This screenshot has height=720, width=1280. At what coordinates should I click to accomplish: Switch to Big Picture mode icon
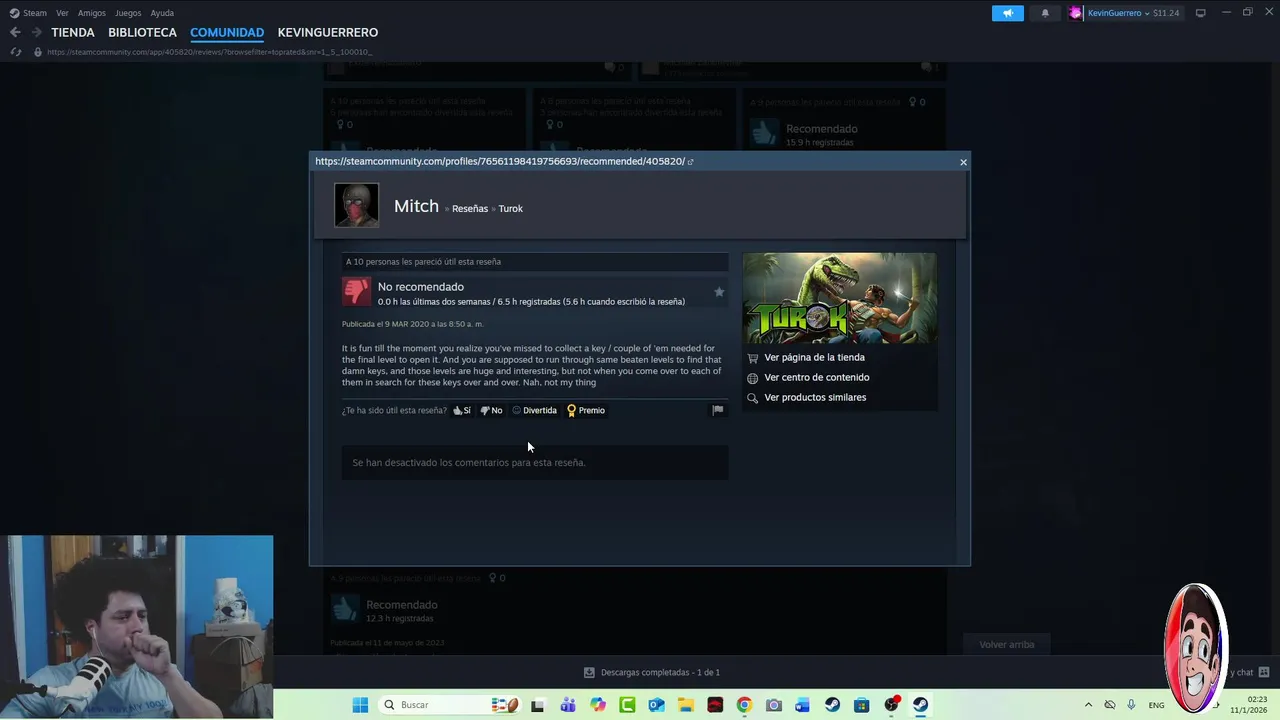pos(1200,13)
